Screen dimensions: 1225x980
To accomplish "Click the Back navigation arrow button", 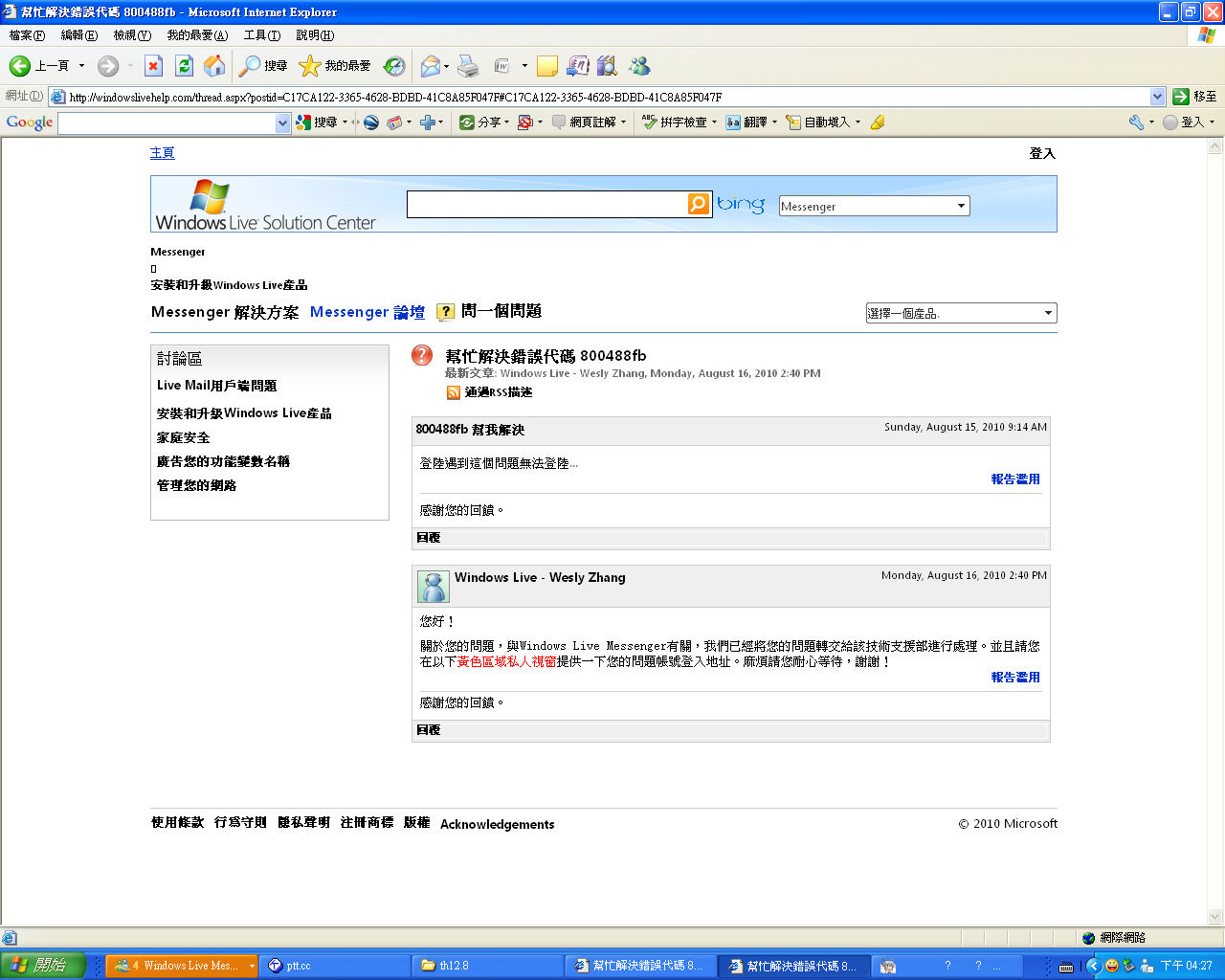I will coord(21,66).
